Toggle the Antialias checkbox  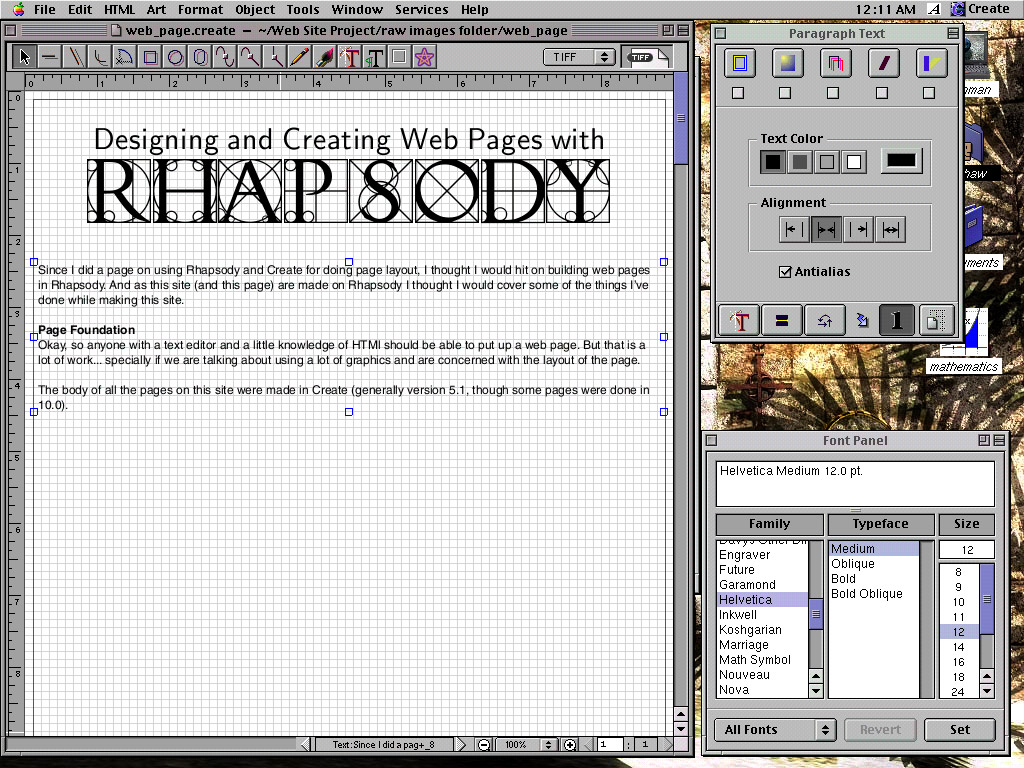(x=785, y=272)
